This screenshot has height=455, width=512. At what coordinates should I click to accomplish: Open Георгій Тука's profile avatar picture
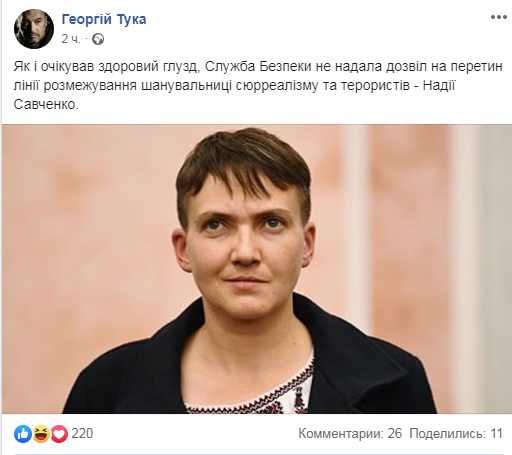(34, 29)
